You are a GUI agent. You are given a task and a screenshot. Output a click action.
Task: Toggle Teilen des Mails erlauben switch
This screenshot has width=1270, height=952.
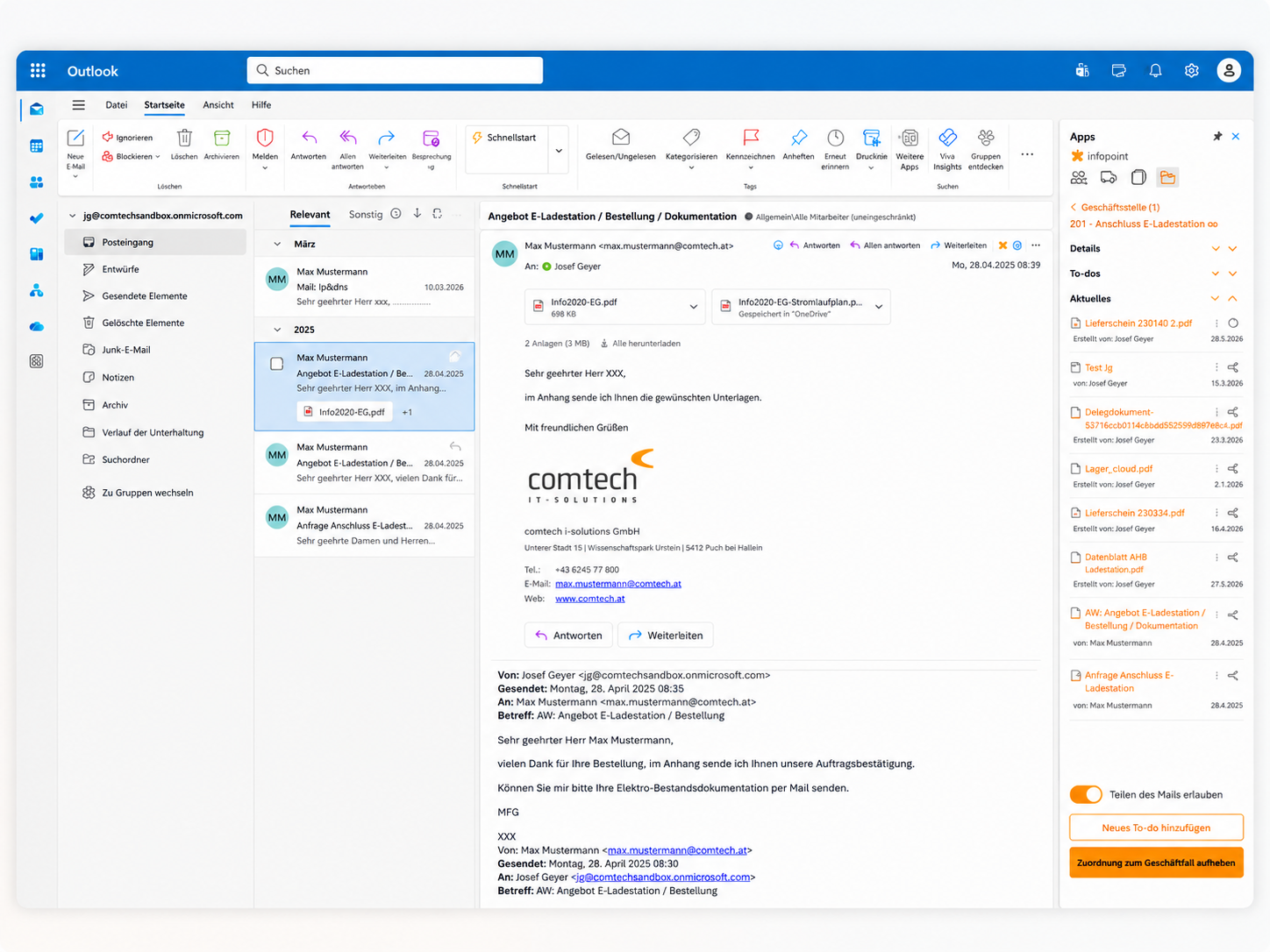point(1086,794)
